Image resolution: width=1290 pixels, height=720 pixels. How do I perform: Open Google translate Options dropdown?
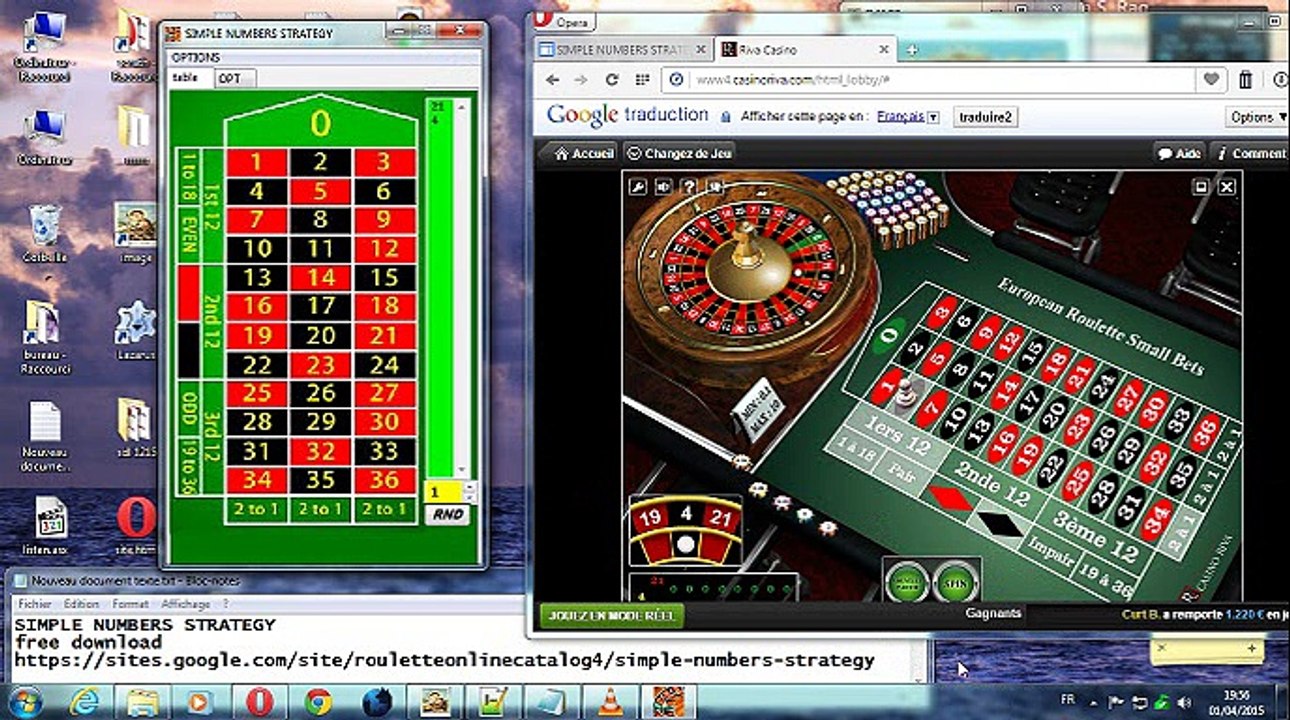[x=1257, y=117]
